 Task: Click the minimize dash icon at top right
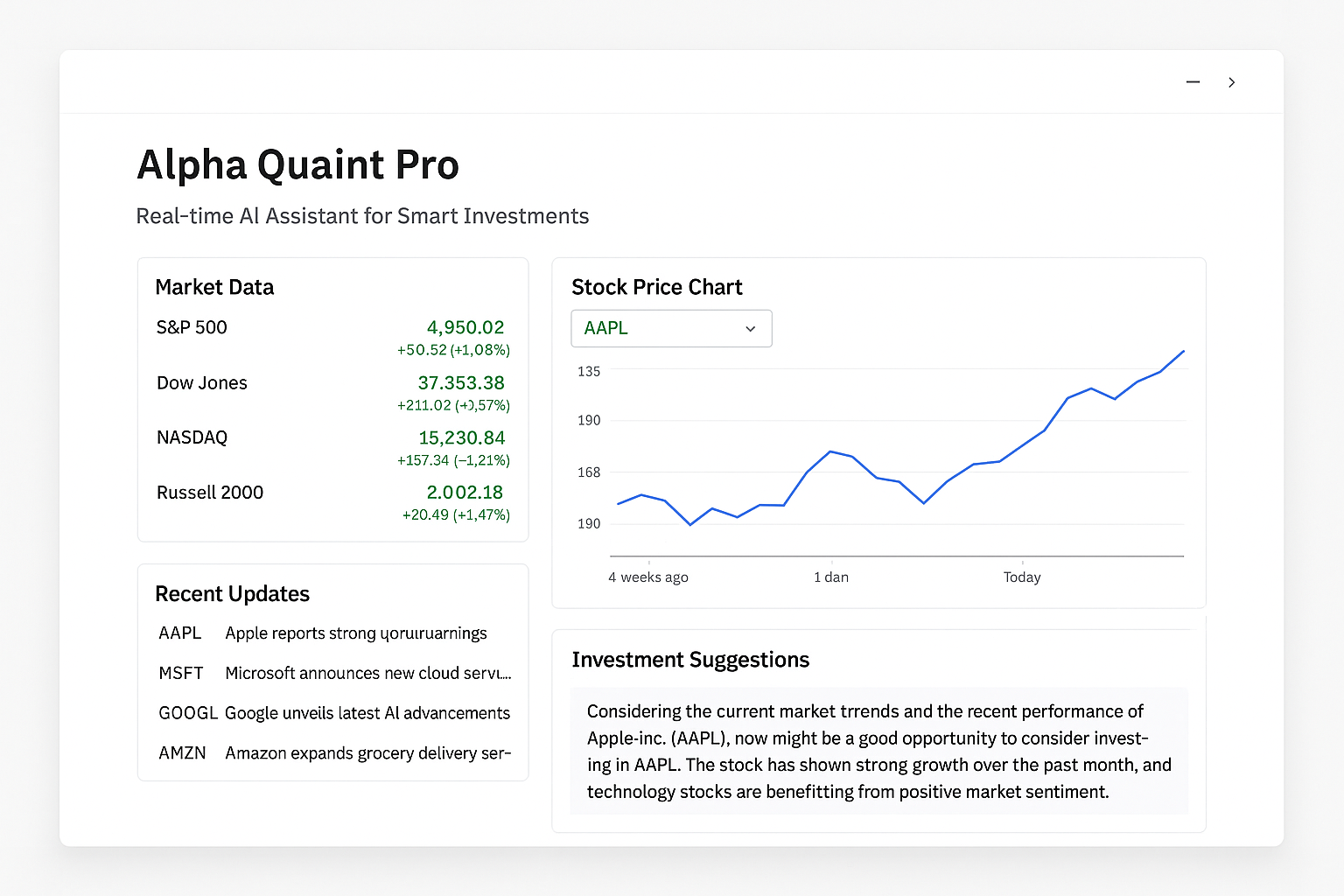coord(1193,81)
